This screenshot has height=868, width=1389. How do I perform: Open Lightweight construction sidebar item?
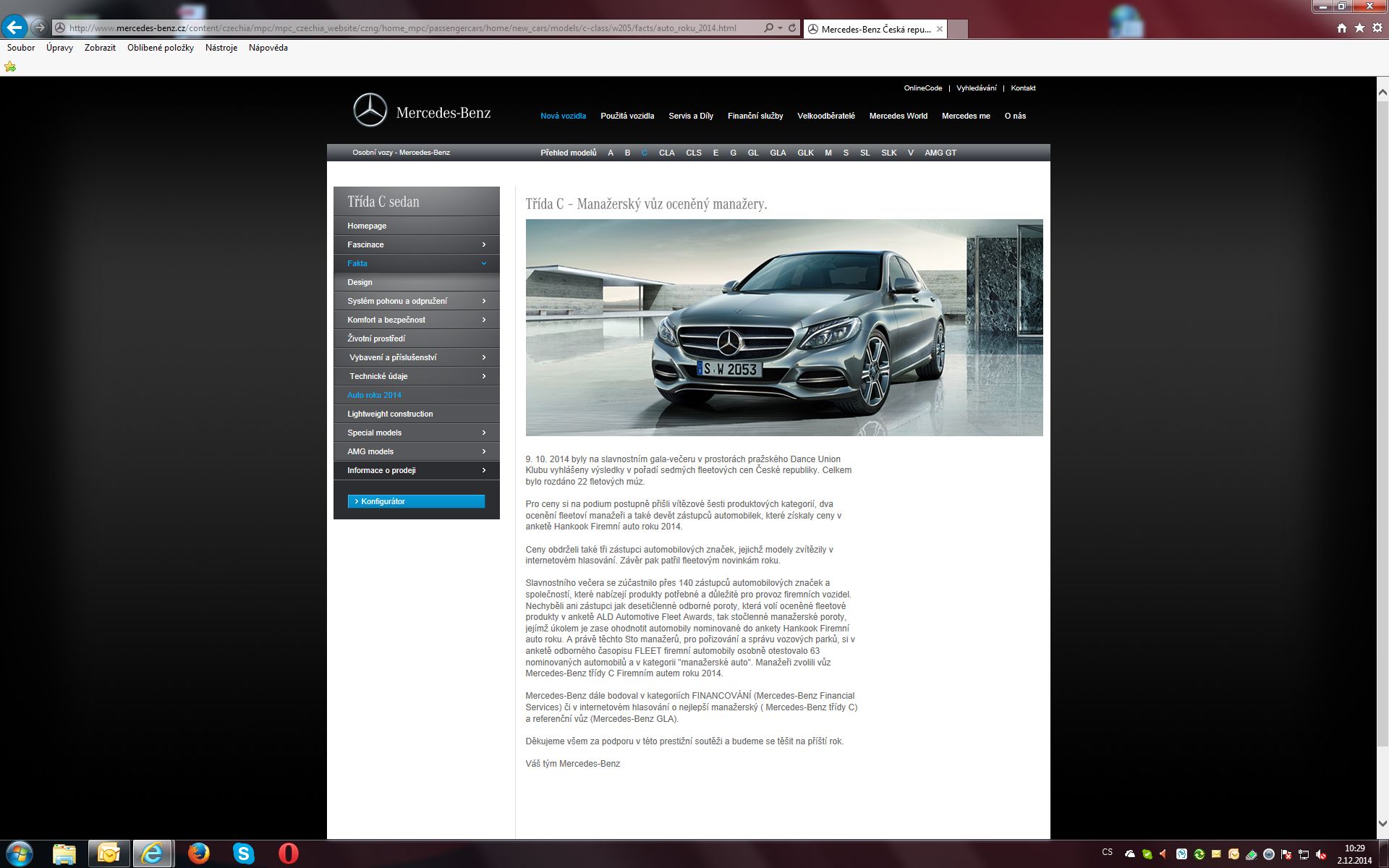pos(417,414)
